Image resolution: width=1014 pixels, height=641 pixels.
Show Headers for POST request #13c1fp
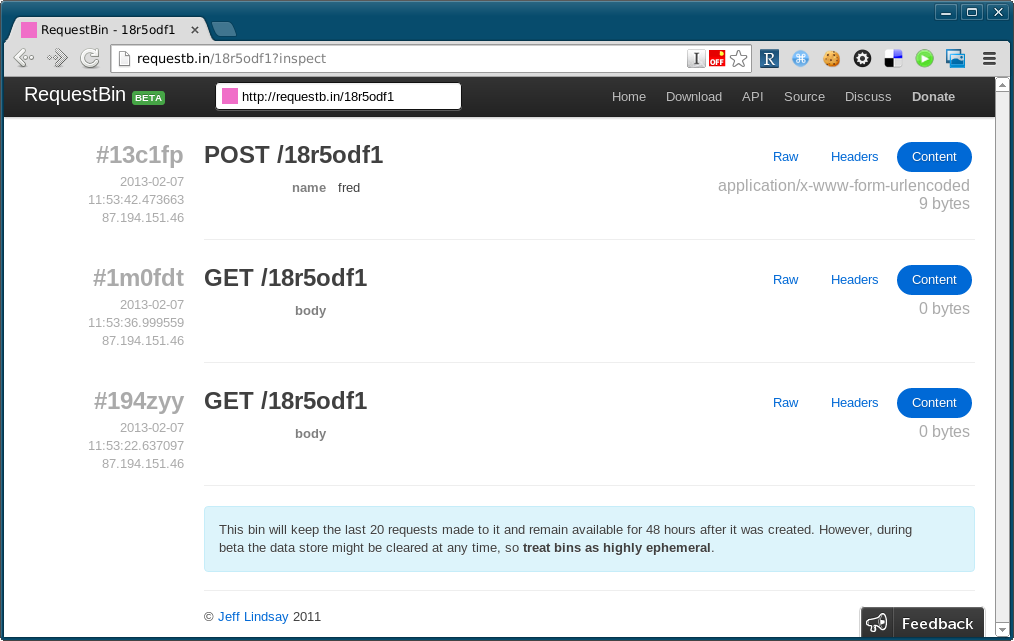(854, 157)
